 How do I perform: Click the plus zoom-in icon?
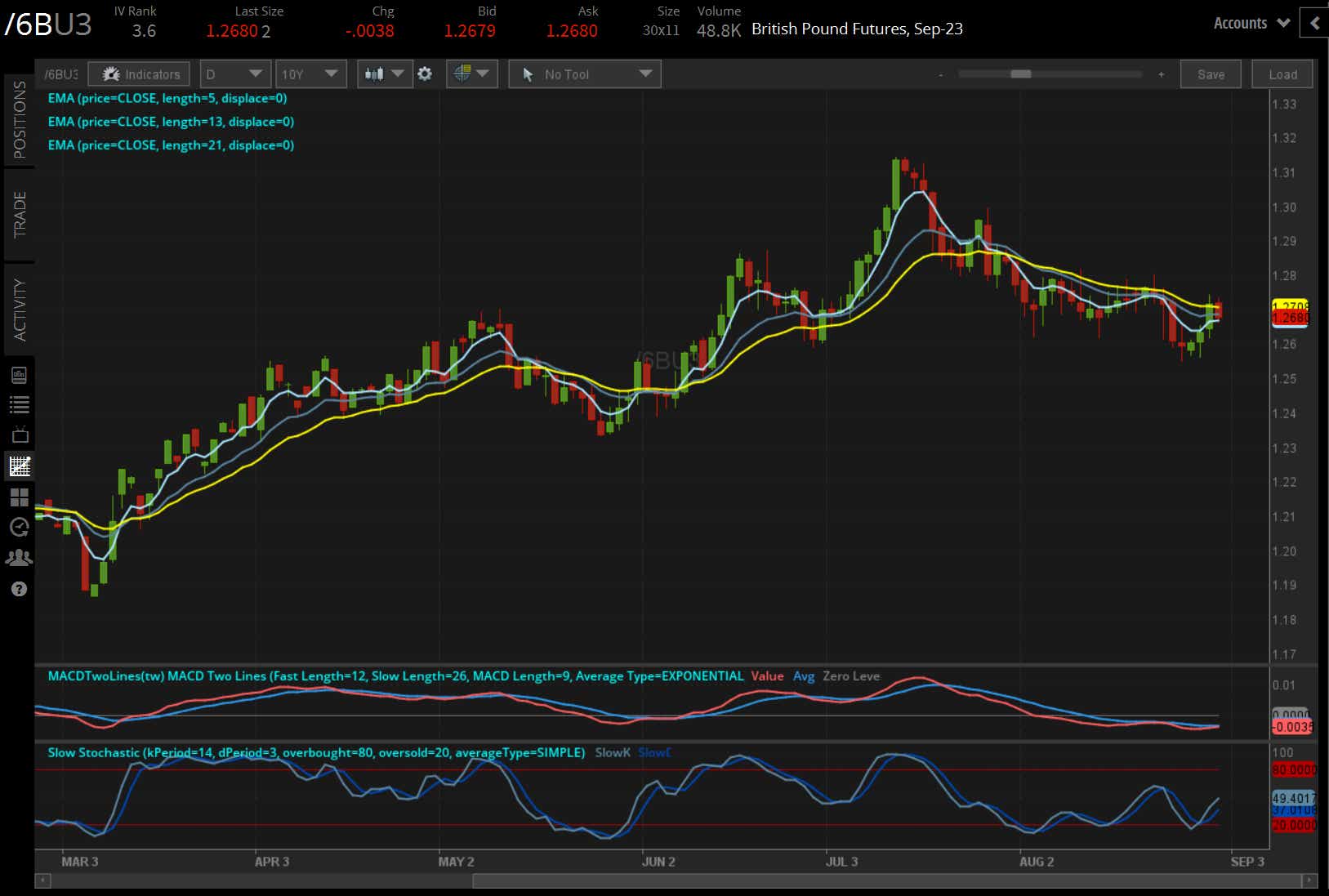1161,74
